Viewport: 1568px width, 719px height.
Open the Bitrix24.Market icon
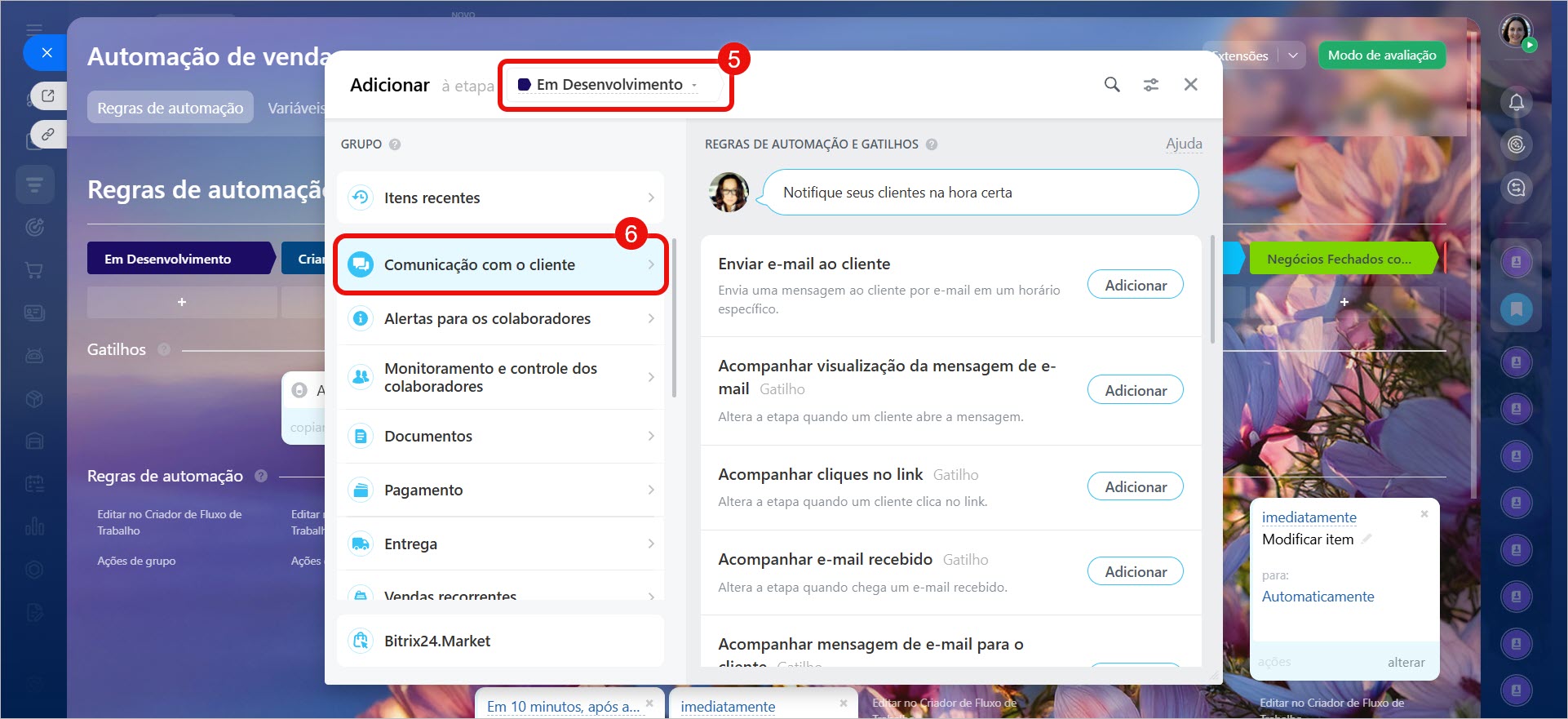pos(360,641)
